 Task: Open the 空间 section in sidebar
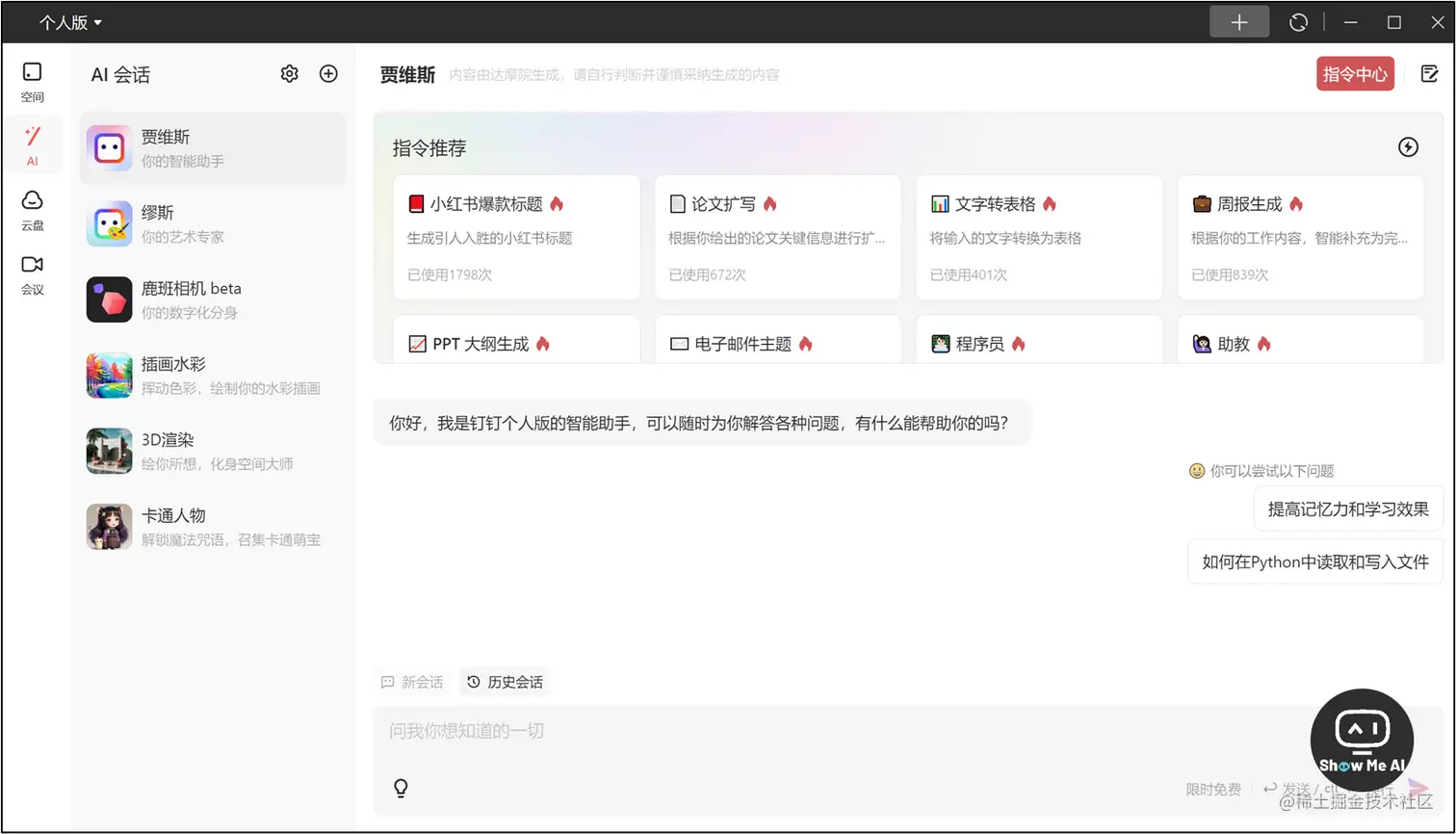(x=33, y=82)
